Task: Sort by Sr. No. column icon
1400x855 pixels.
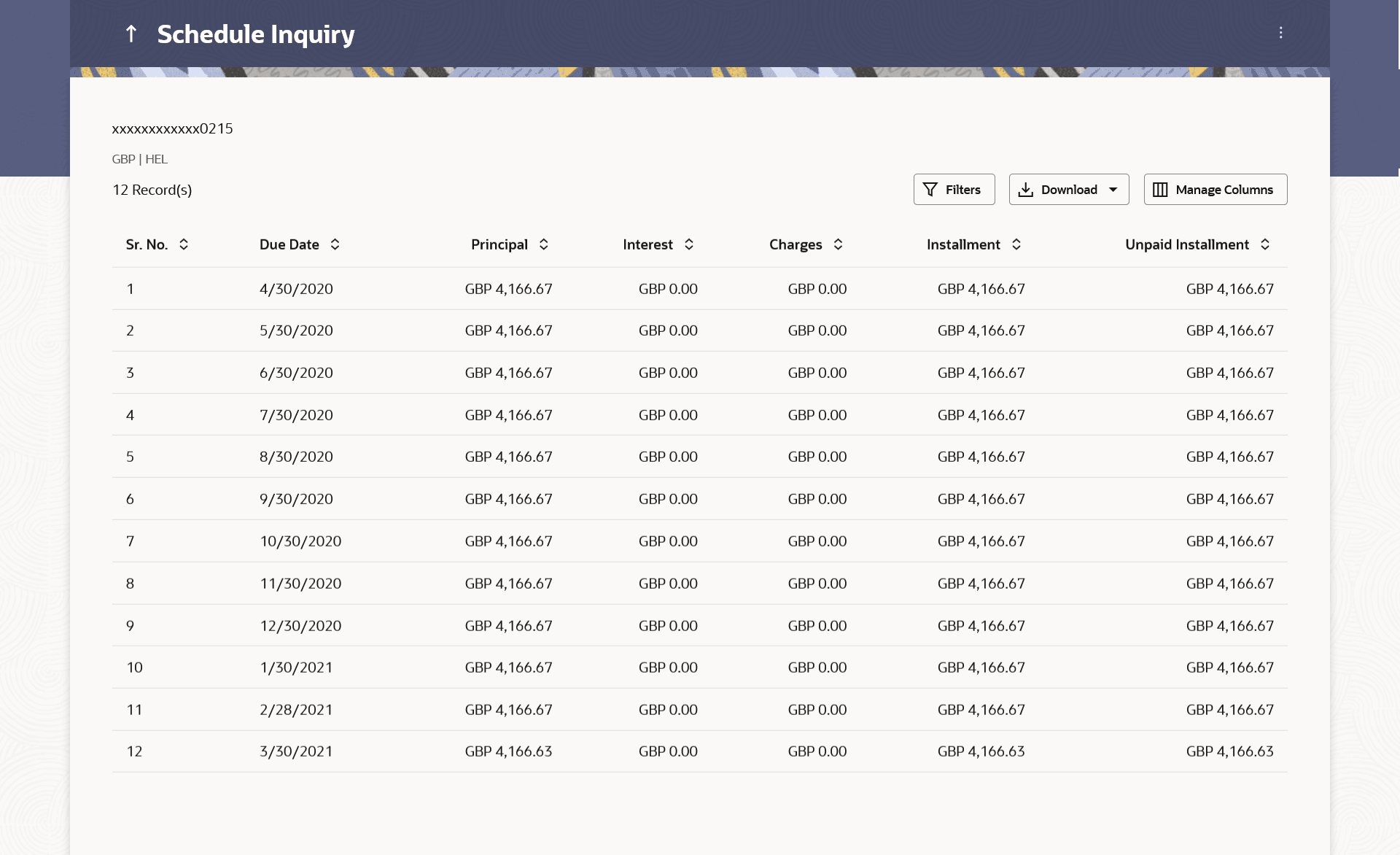Action: [184, 244]
